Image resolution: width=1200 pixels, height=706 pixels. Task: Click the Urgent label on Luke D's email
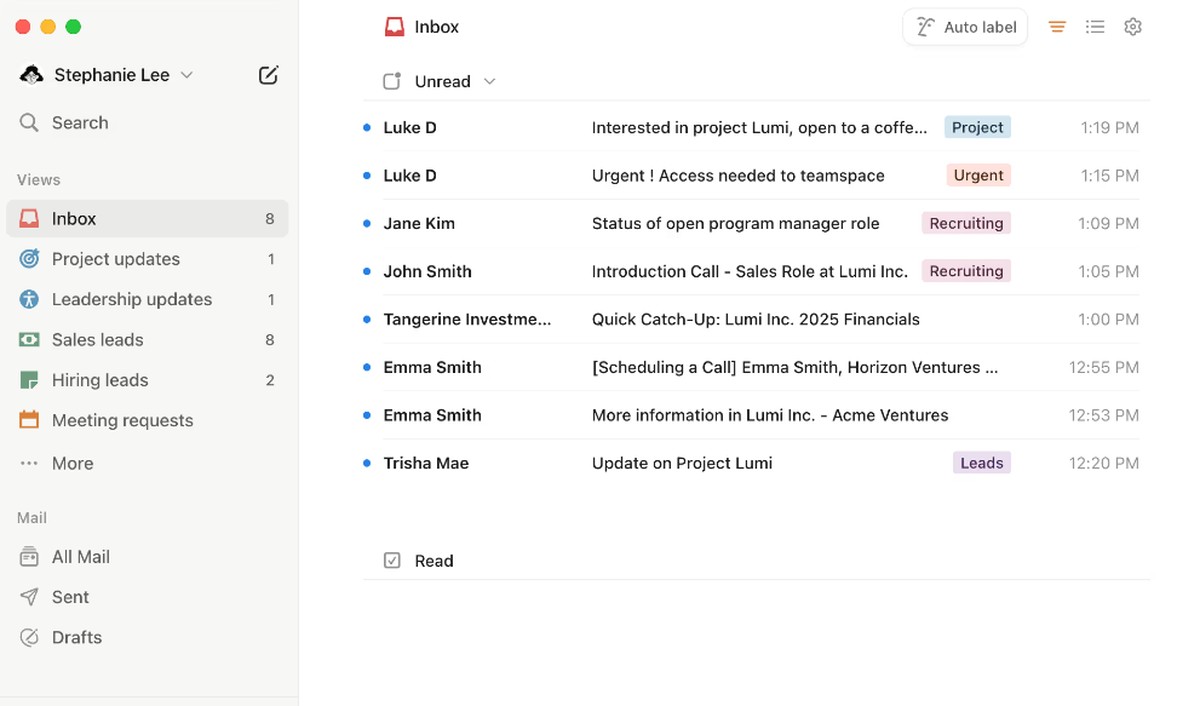[x=978, y=175]
